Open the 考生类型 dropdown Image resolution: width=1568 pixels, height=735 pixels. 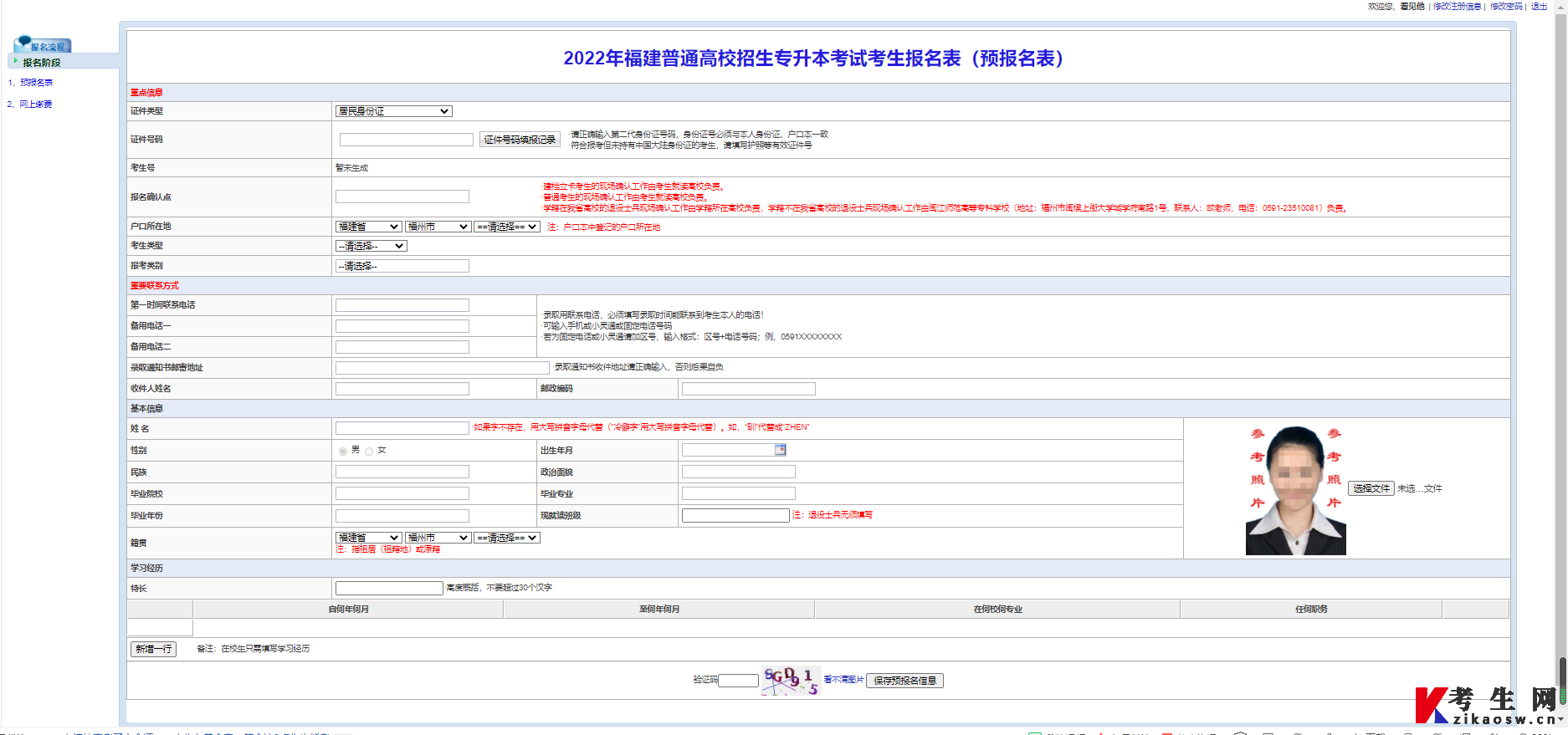coord(372,246)
